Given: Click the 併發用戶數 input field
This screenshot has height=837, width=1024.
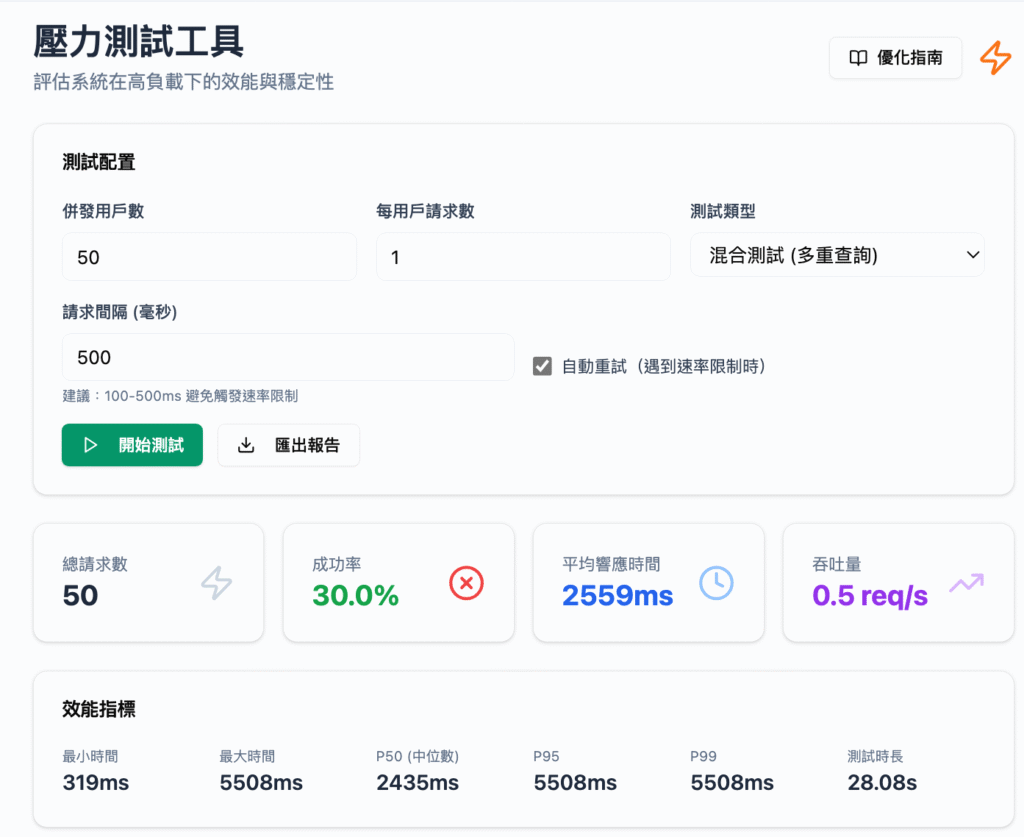Looking at the screenshot, I should click(209, 257).
